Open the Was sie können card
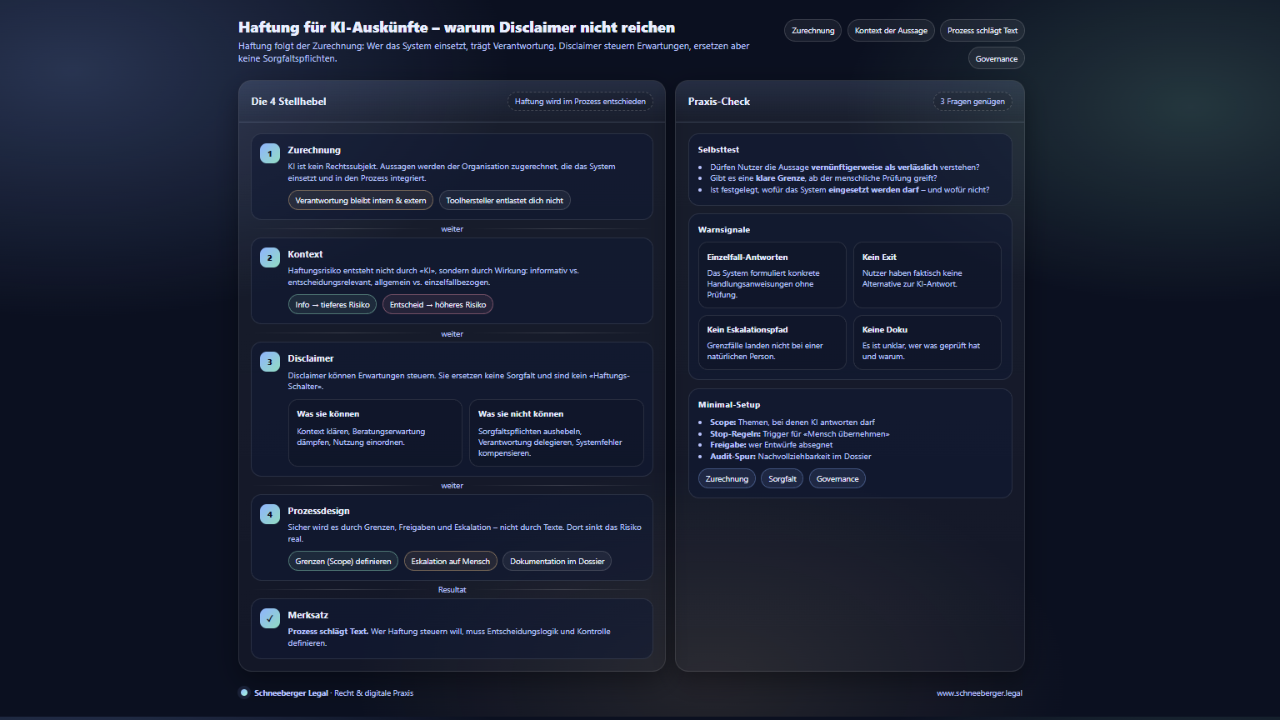Viewport: 1280px width, 720px height. click(x=375, y=433)
